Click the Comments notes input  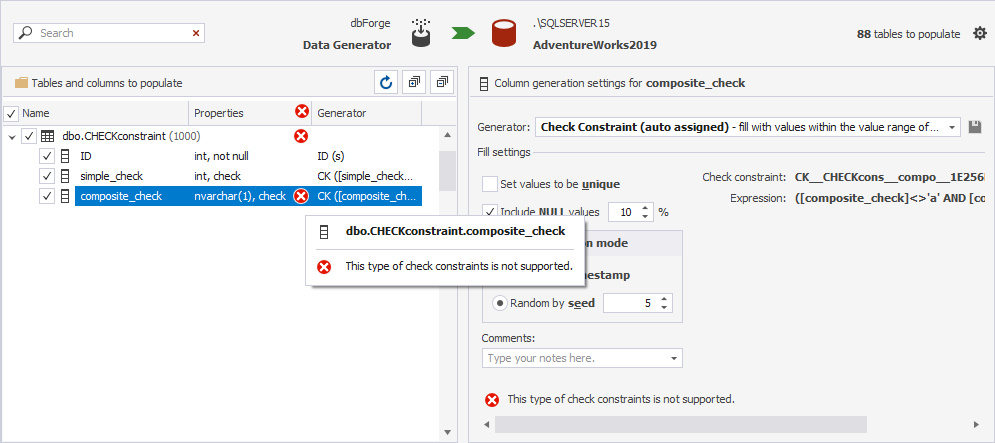(574, 359)
